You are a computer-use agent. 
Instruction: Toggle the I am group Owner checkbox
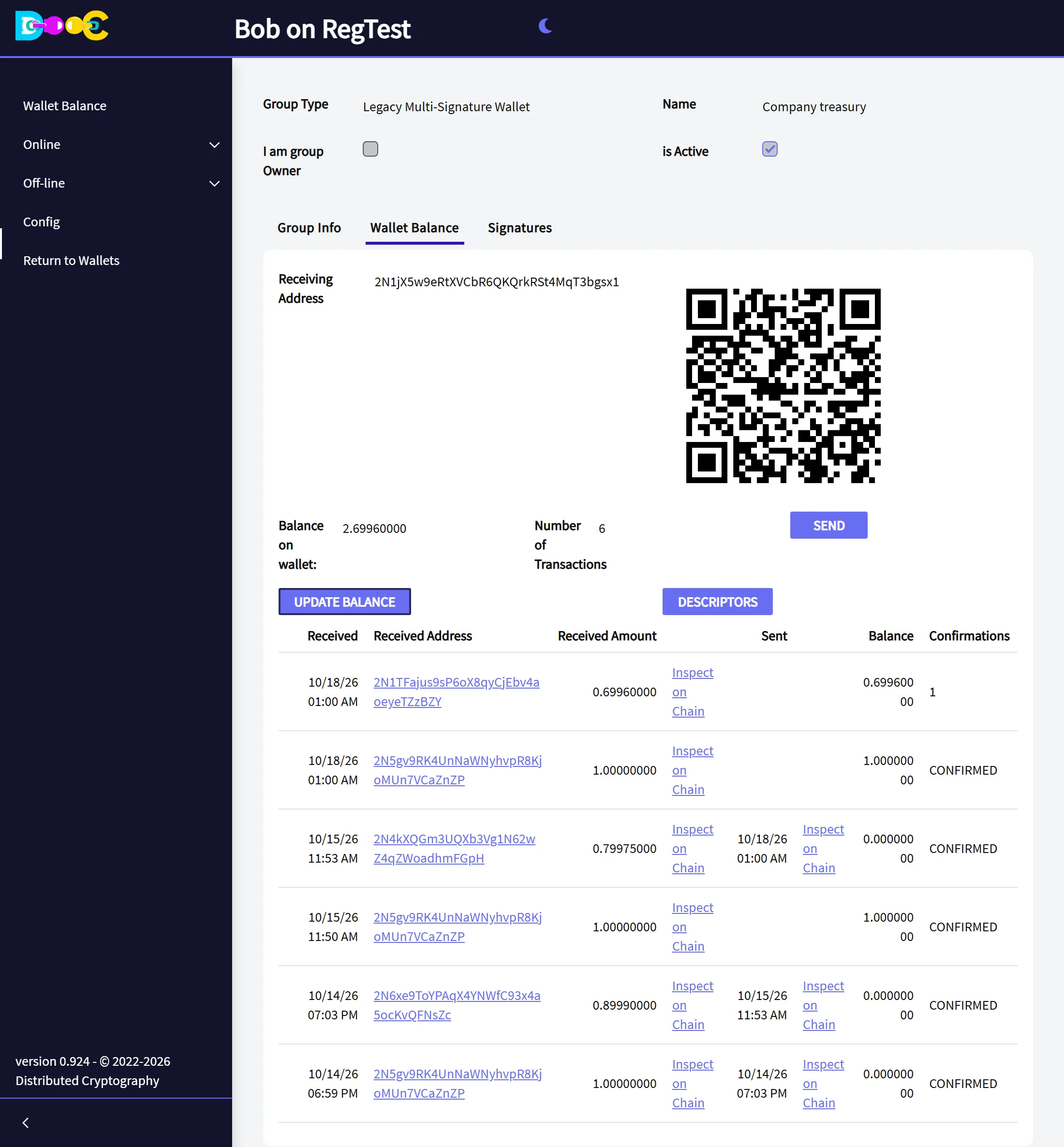click(370, 149)
